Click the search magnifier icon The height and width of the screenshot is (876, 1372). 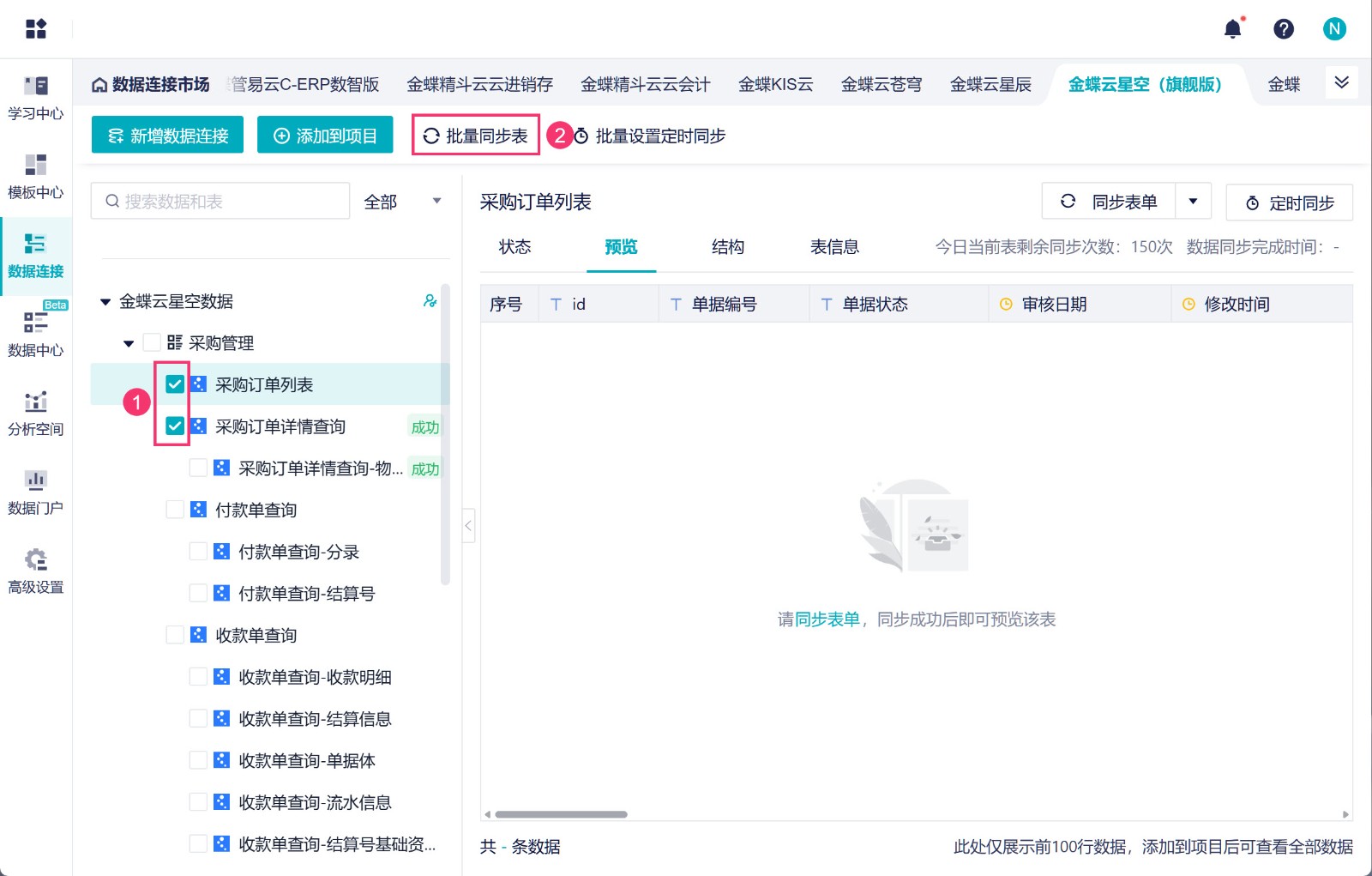pyautogui.click(x=112, y=202)
